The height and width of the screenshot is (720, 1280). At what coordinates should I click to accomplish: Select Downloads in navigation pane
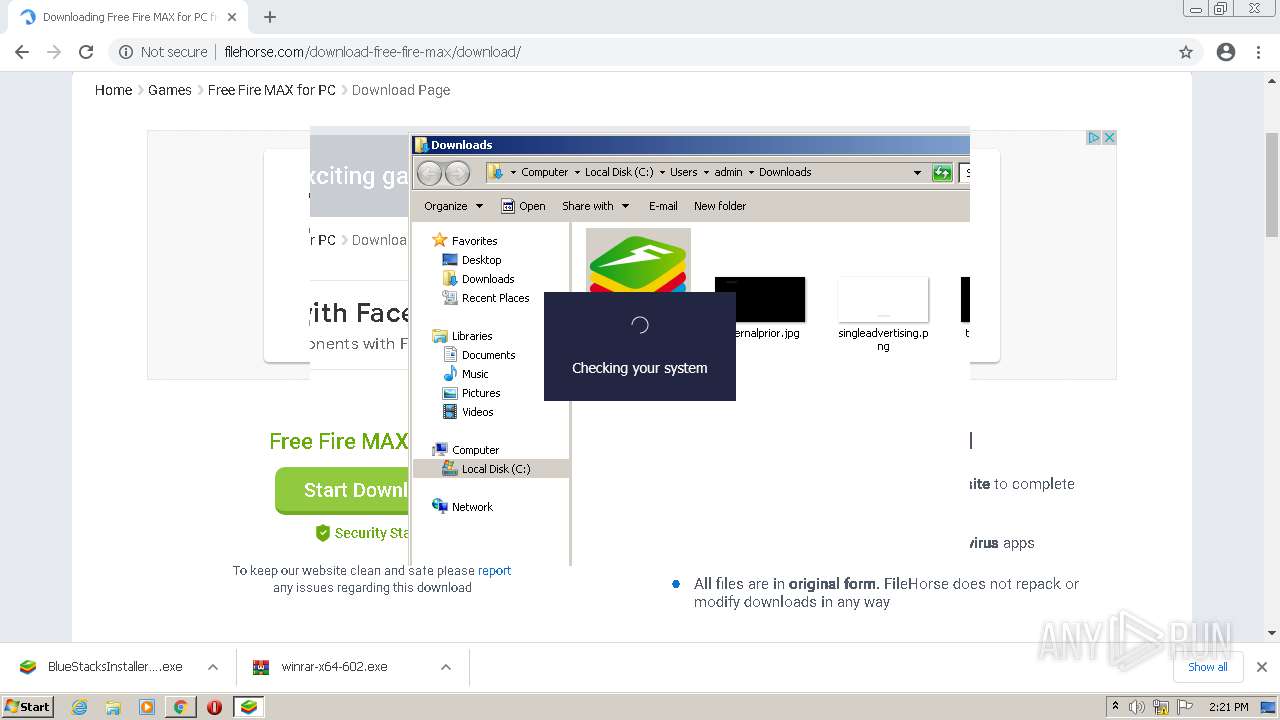[488, 279]
